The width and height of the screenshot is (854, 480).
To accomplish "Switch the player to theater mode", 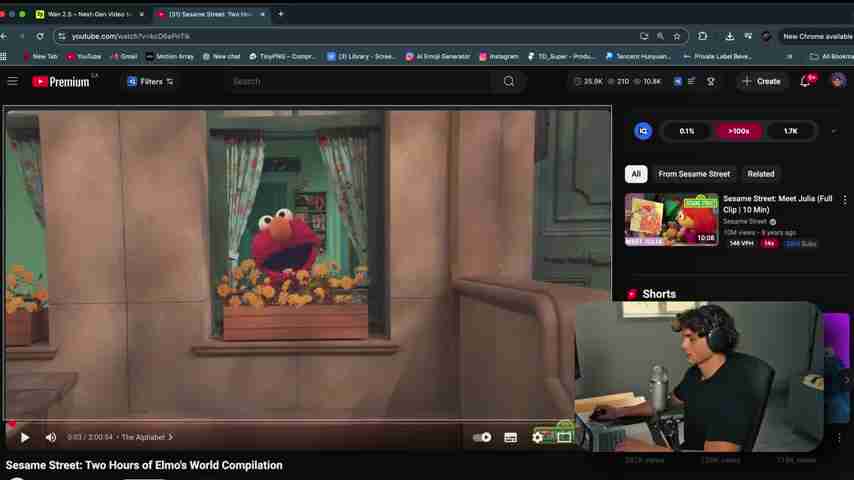I will [x=564, y=437].
